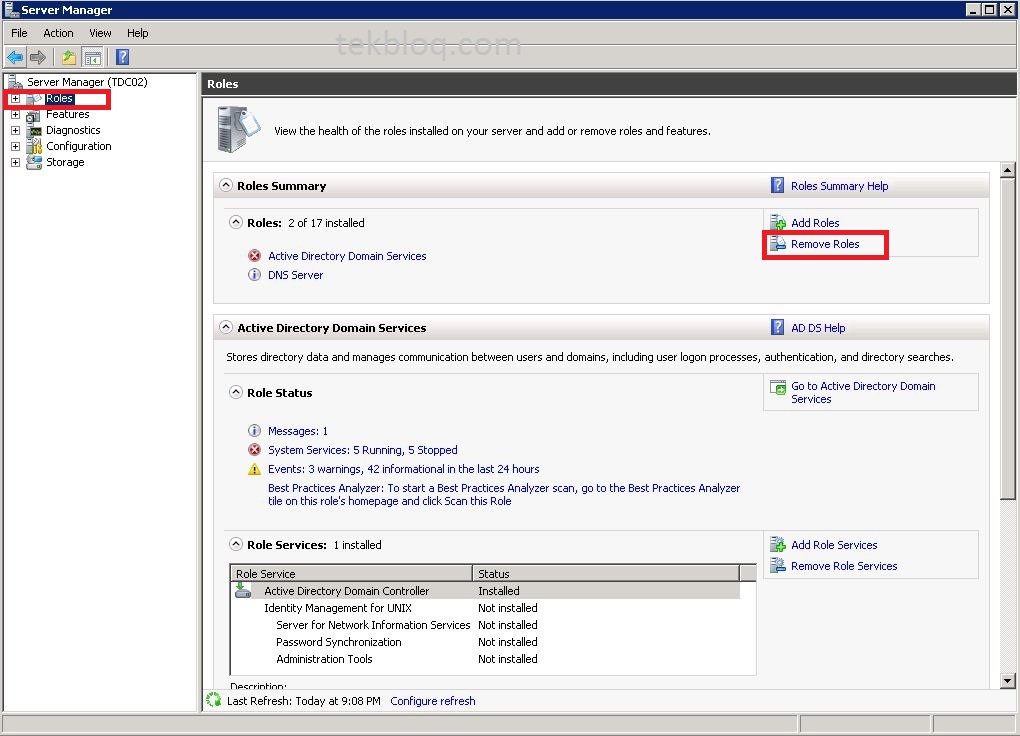1020x736 pixels.
Task: Click the Add Role Services link
Action: point(834,545)
